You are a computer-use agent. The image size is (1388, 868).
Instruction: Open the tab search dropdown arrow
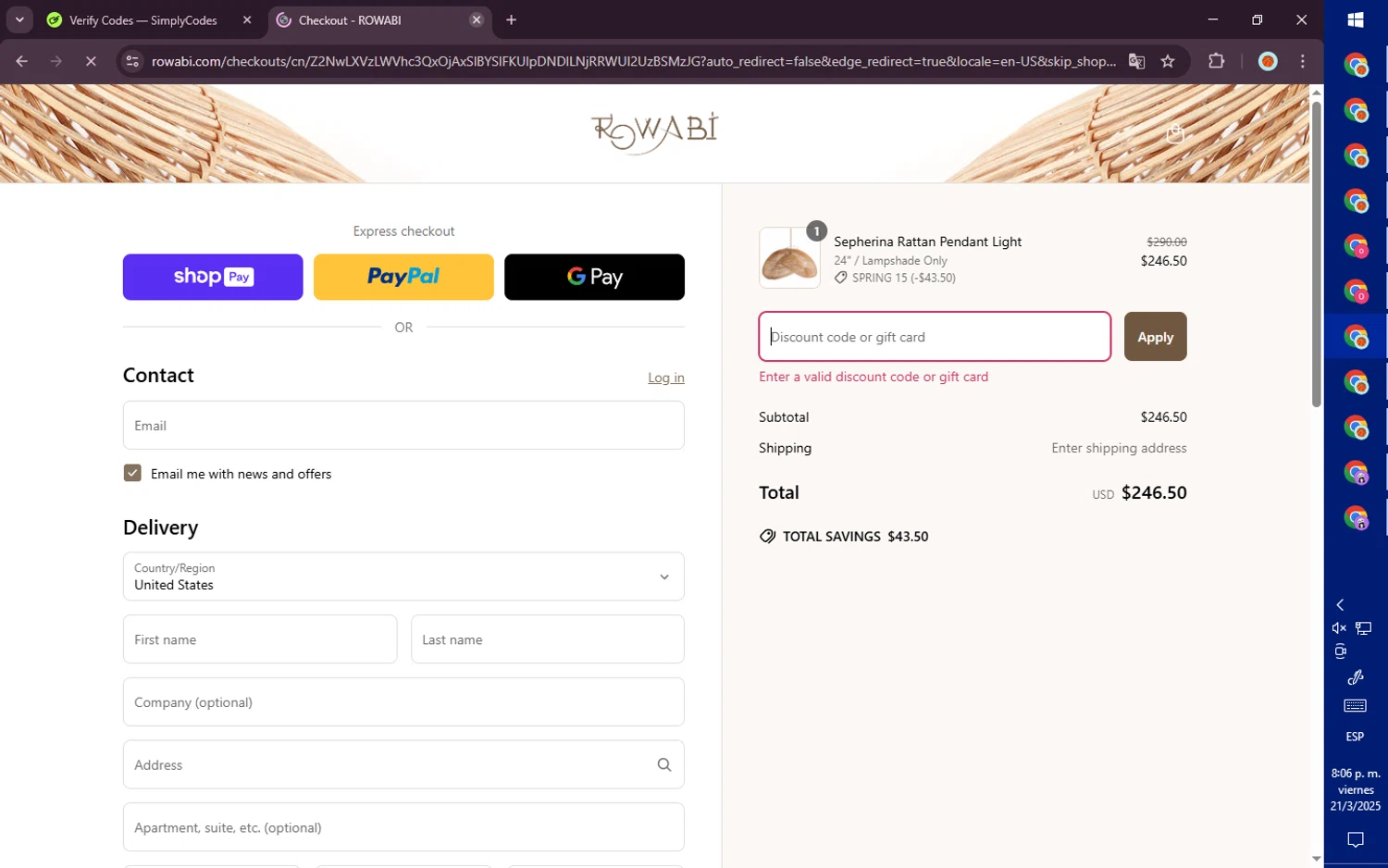click(19, 19)
